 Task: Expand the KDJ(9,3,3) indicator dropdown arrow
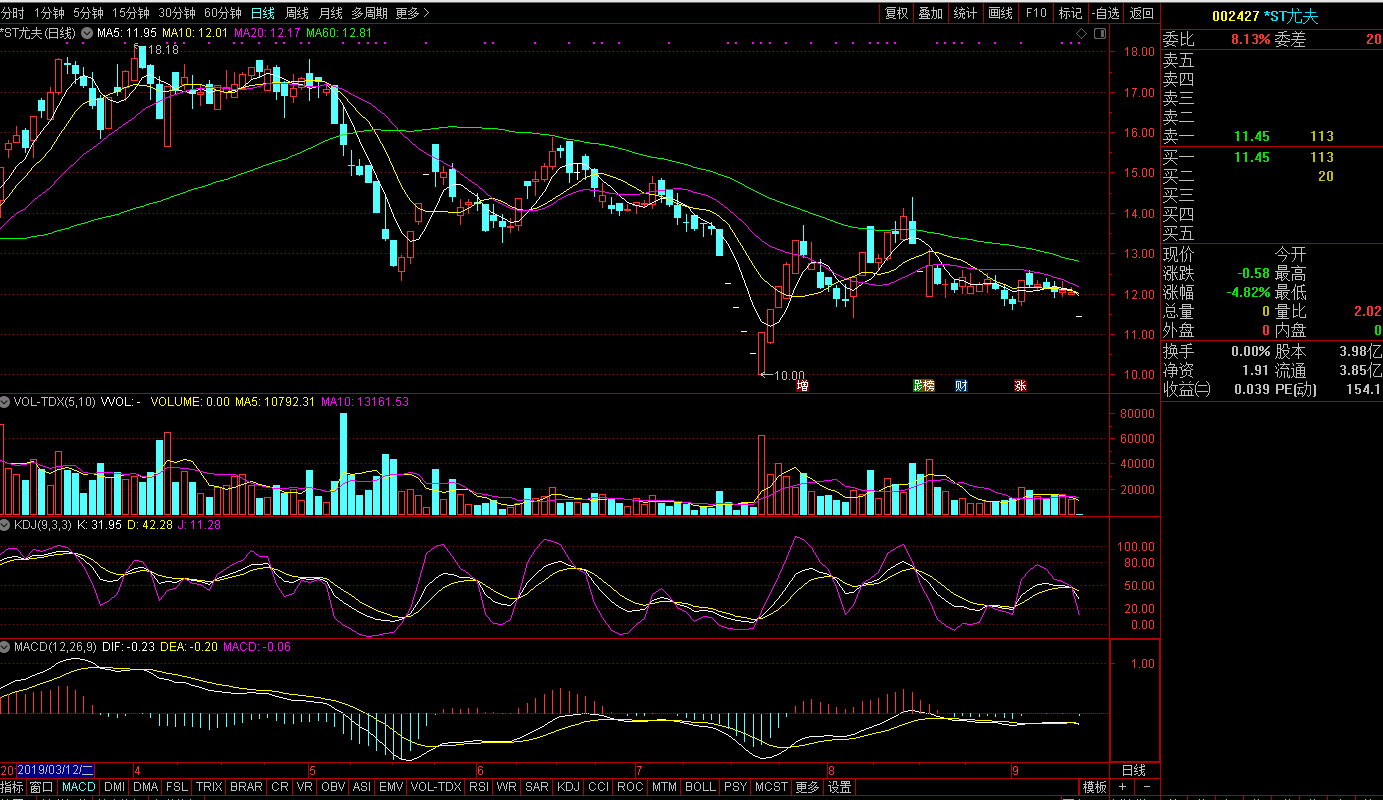pyautogui.click(x=6, y=524)
